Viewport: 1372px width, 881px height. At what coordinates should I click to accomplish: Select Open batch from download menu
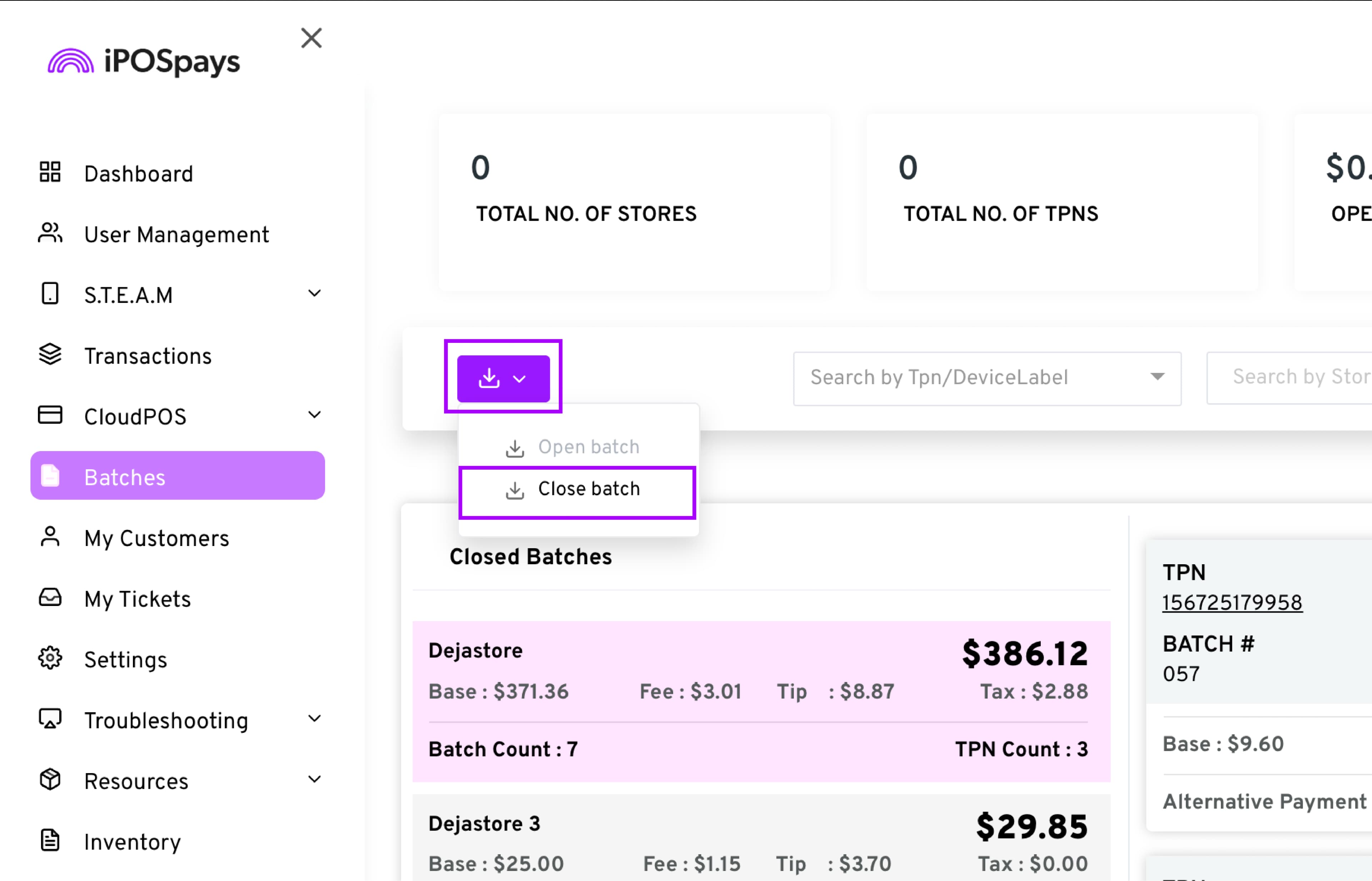(x=577, y=447)
